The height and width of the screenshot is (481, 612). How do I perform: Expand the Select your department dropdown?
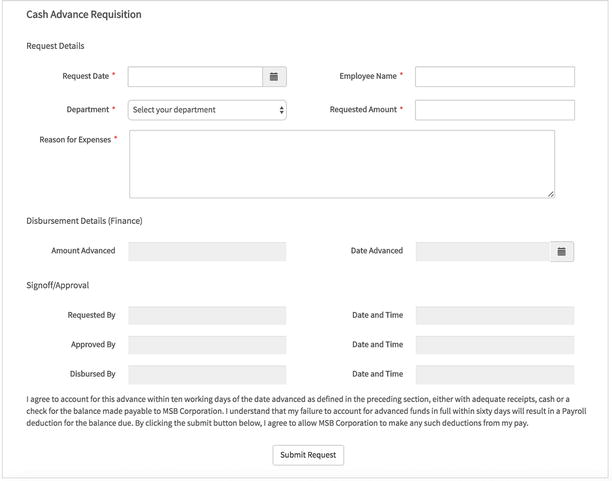207,110
